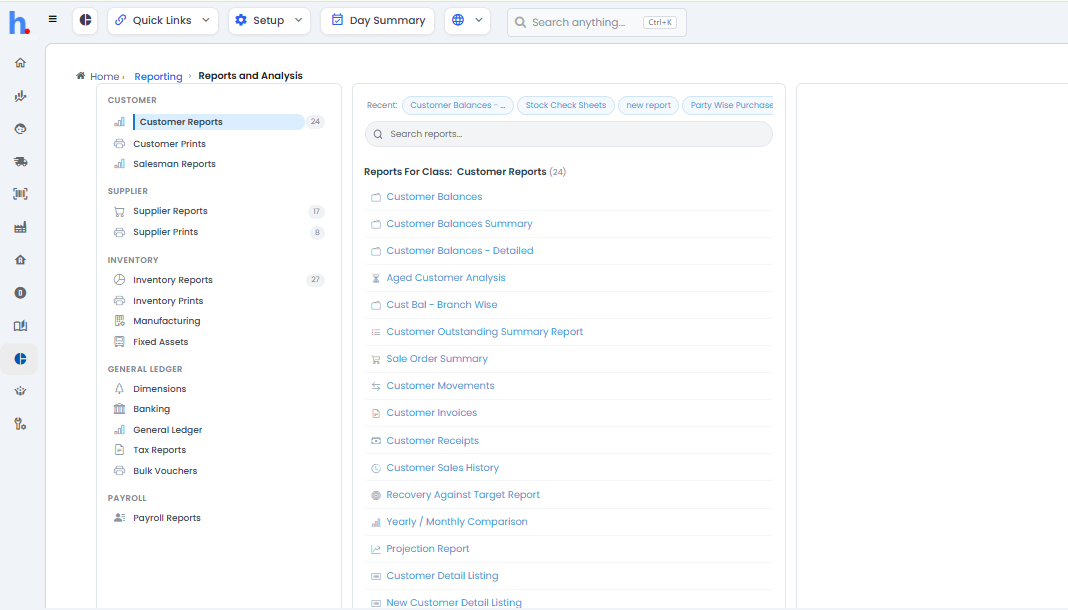Open the chart analytics icon in sidebar

click(x=20, y=96)
